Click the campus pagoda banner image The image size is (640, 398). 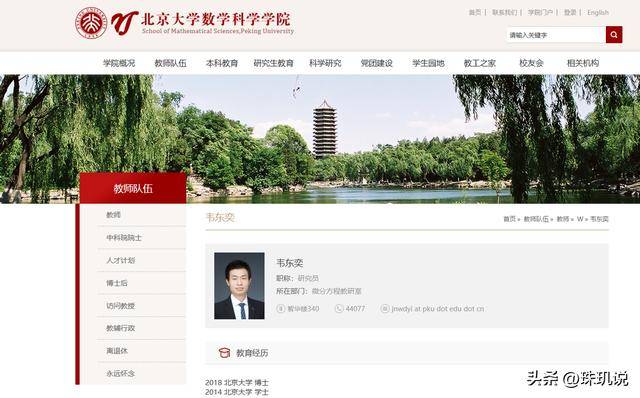320,139
